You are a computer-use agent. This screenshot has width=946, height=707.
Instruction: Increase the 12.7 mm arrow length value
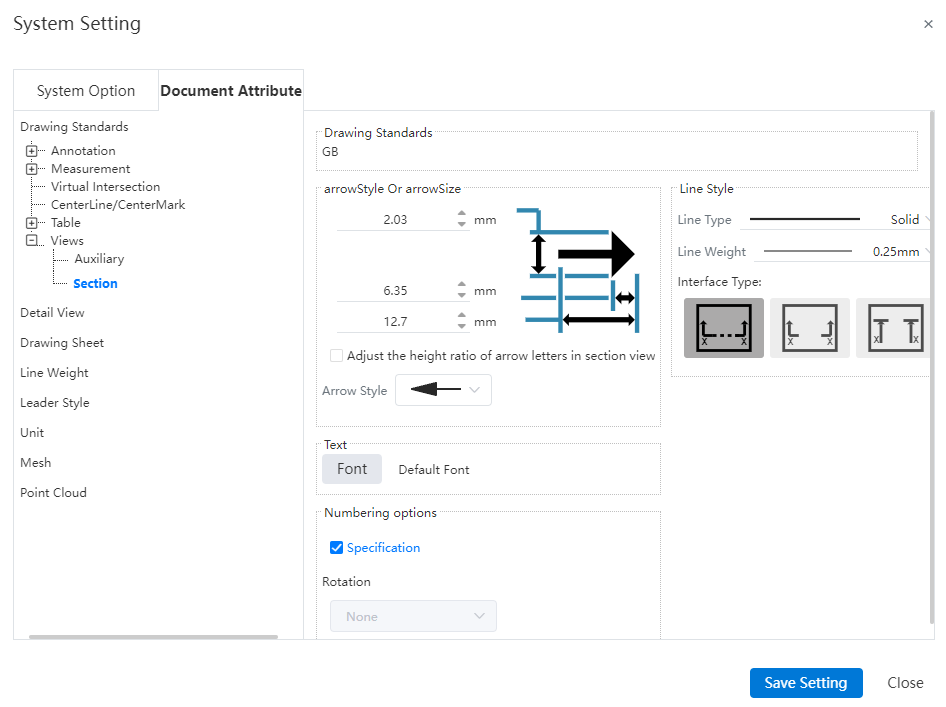(462, 315)
